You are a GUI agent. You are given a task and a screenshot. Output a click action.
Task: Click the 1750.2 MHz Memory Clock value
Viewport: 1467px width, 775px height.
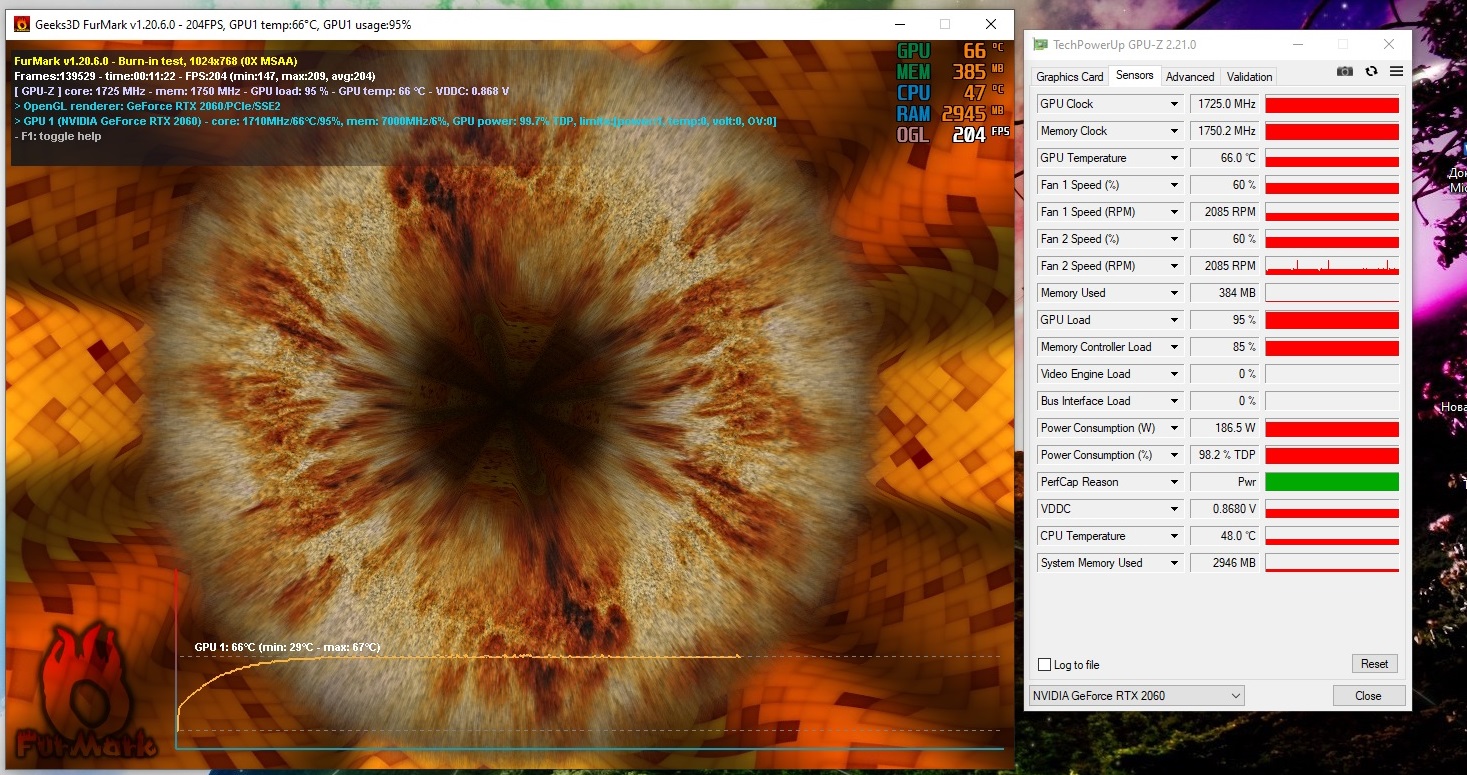pos(1224,131)
